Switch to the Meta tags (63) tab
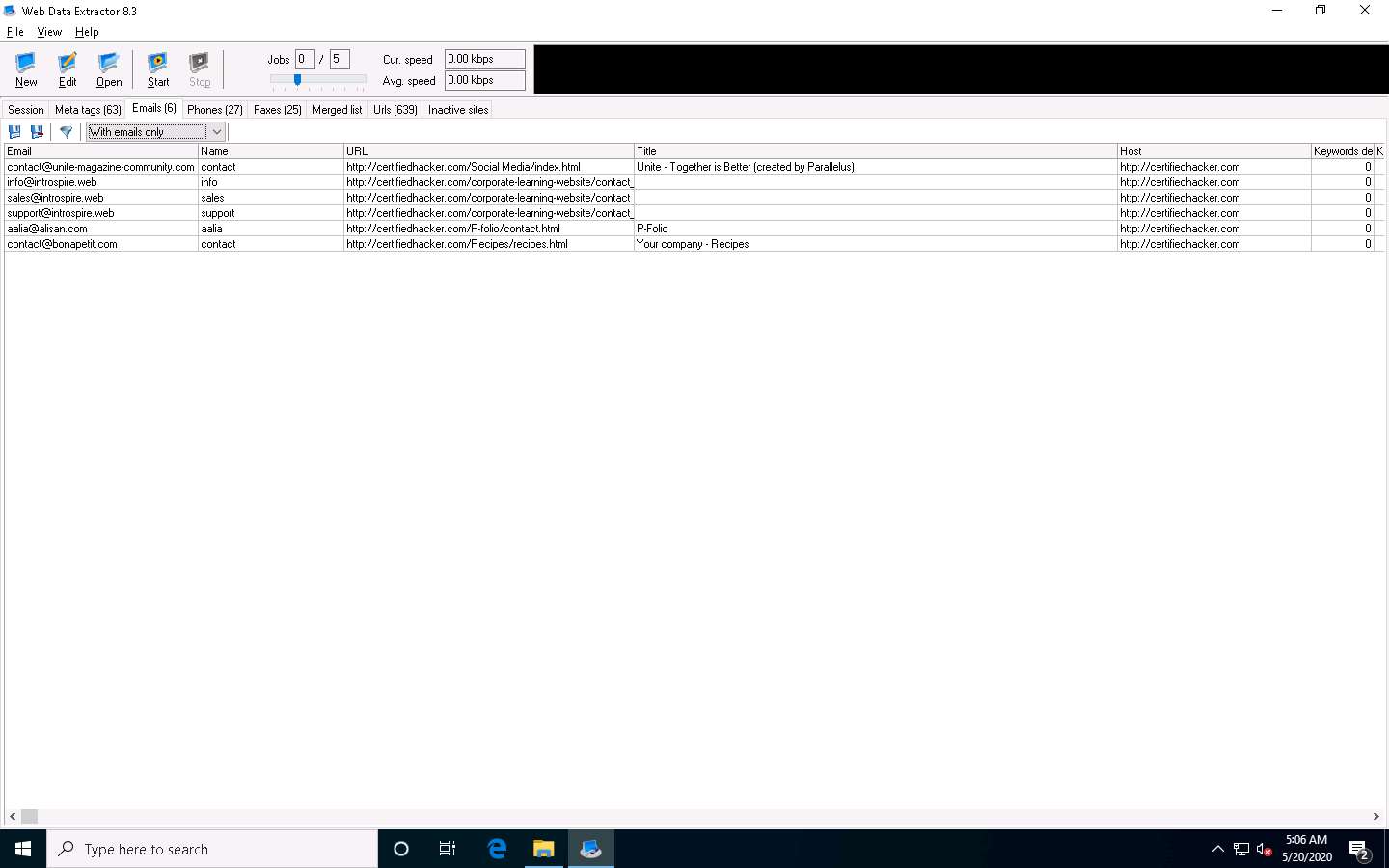Viewport: 1389px width, 868px height. coord(88,110)
